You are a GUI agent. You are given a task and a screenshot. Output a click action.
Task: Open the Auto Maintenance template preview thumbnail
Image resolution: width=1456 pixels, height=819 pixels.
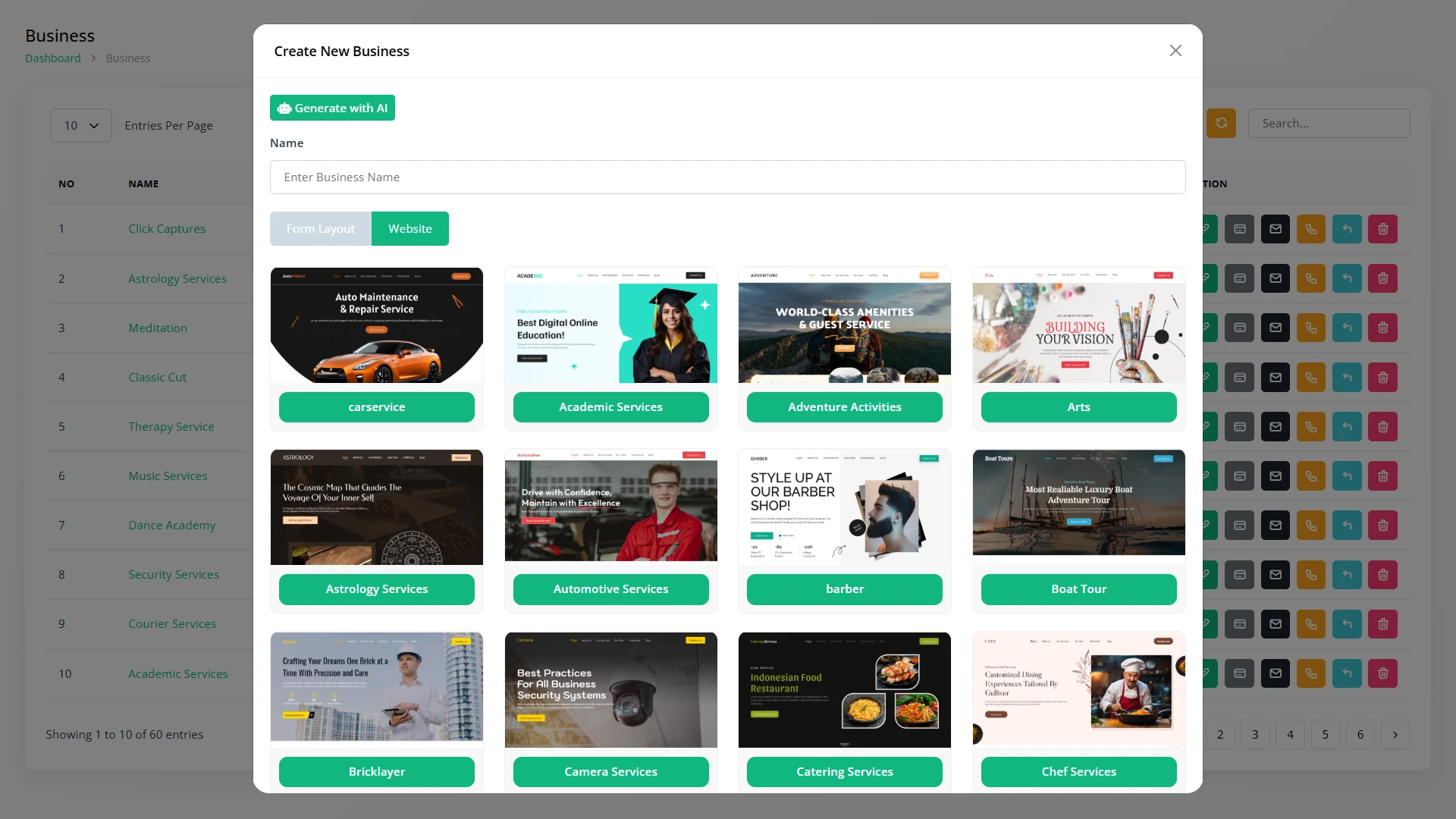[x=377, y=325]
